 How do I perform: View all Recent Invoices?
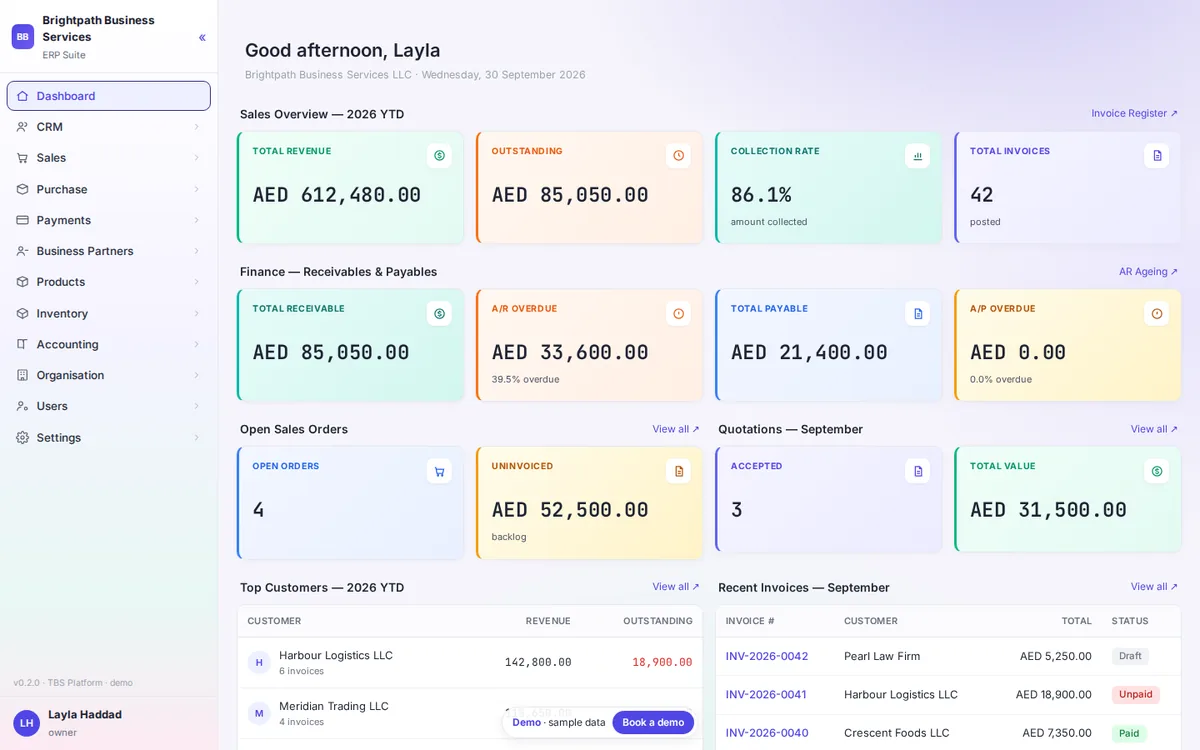pos(1154,587)
